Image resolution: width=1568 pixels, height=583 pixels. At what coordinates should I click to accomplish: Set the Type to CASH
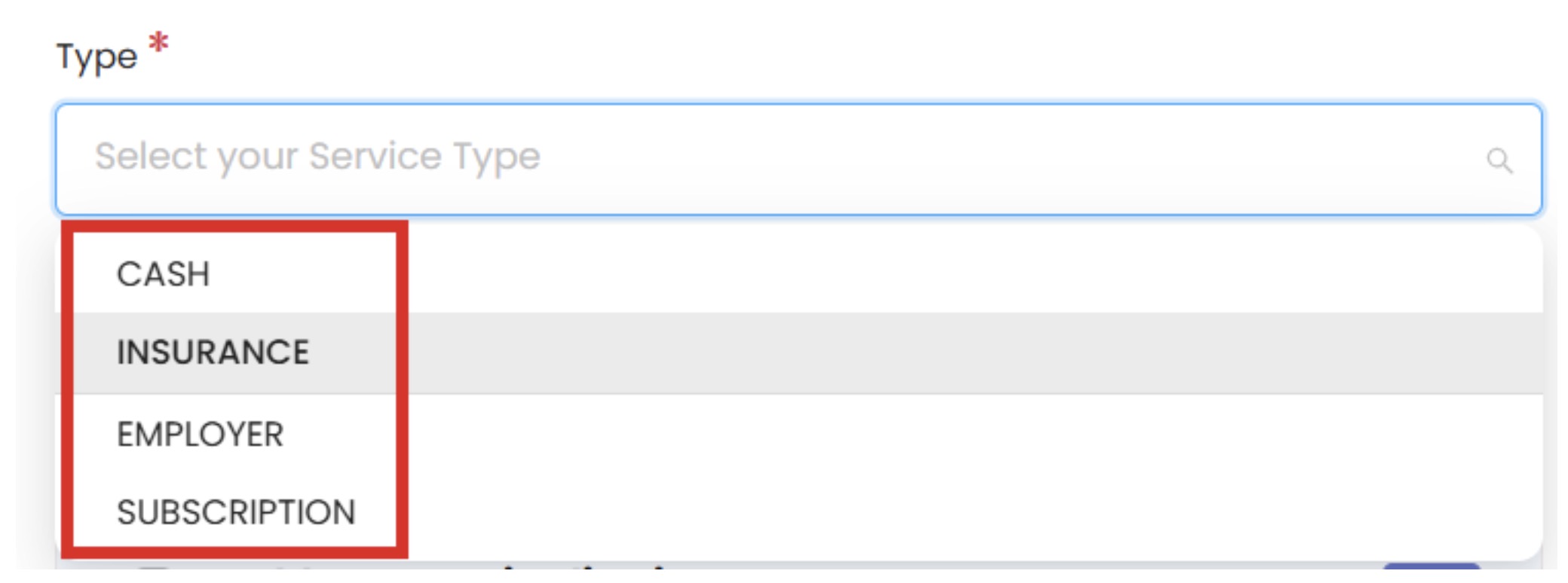coord(164,274)
